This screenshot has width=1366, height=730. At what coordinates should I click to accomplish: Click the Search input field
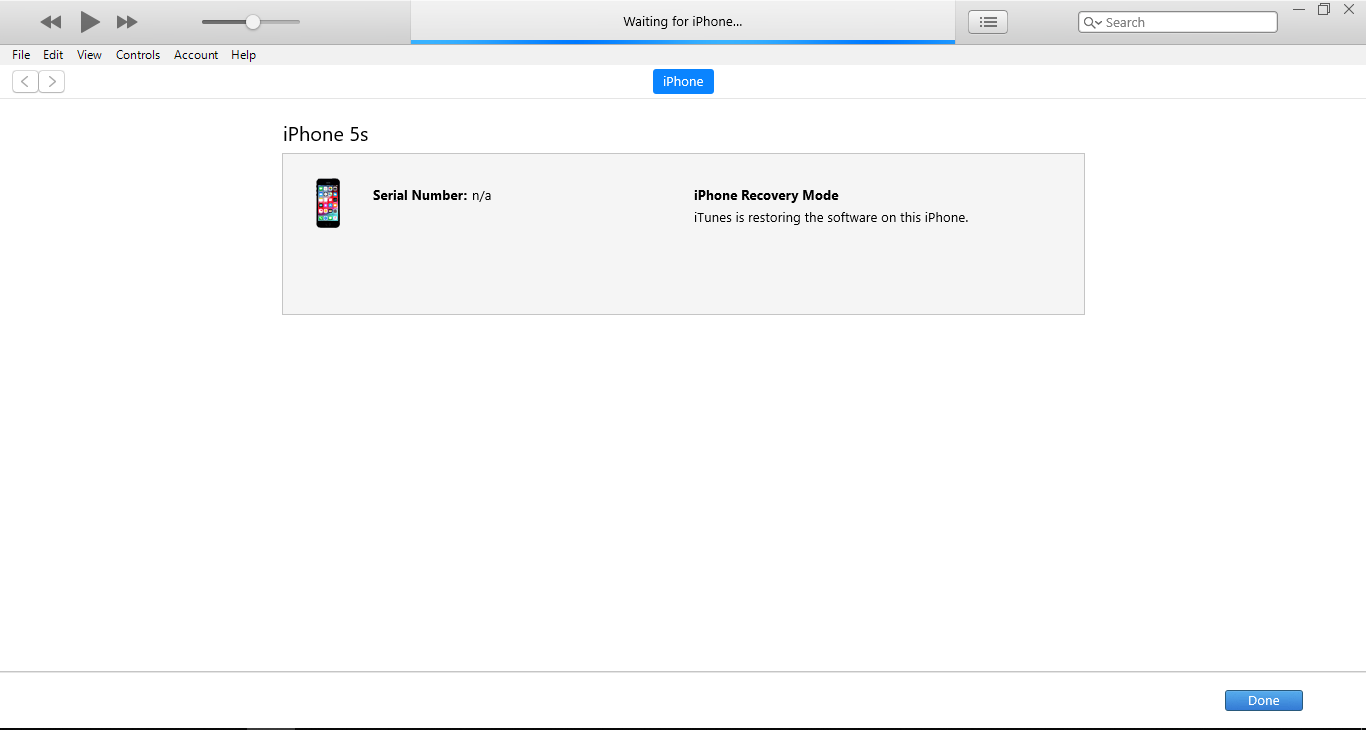click(1178, 22)
